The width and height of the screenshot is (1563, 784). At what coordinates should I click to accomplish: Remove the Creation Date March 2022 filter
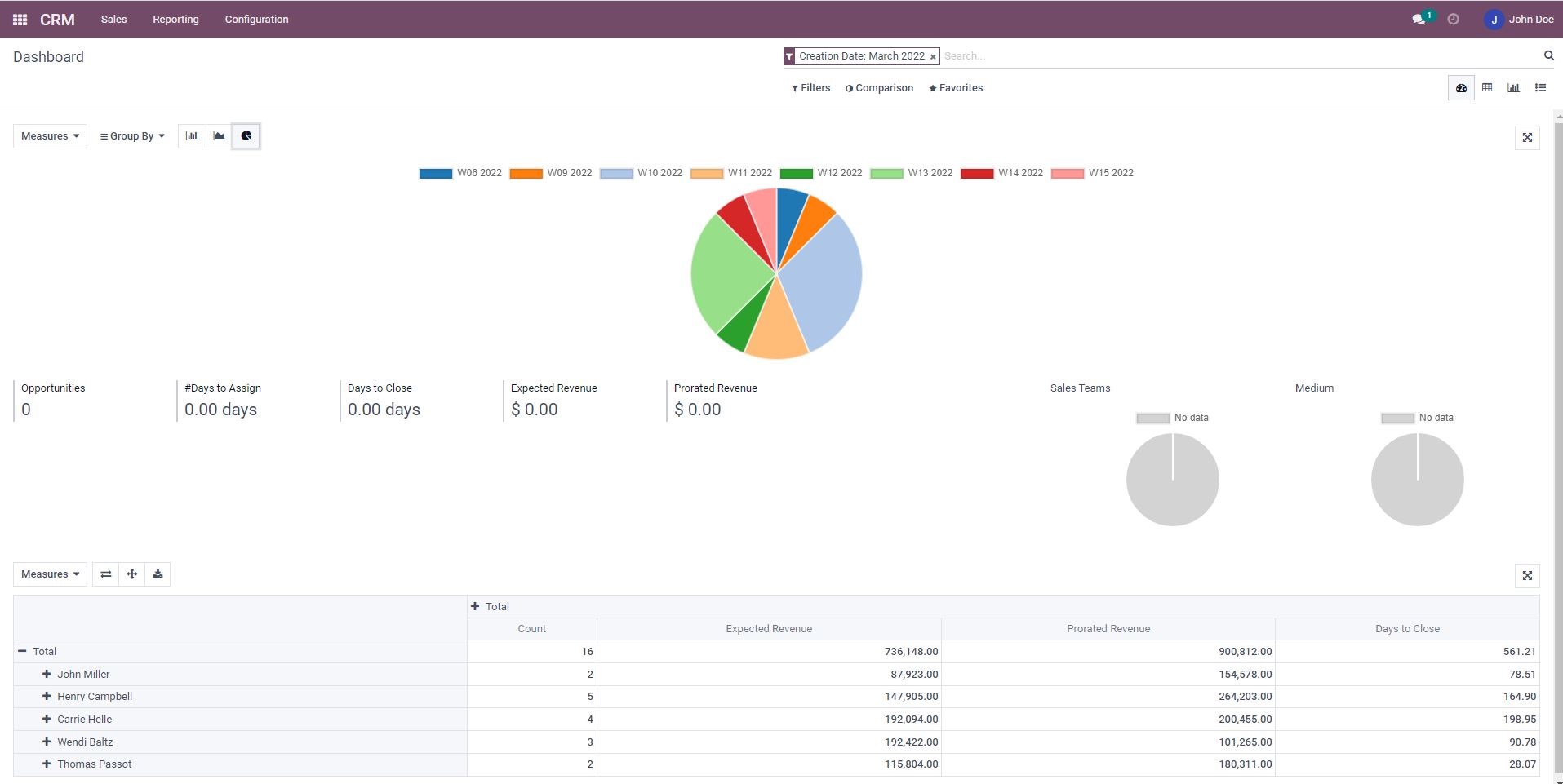(933, 57)
